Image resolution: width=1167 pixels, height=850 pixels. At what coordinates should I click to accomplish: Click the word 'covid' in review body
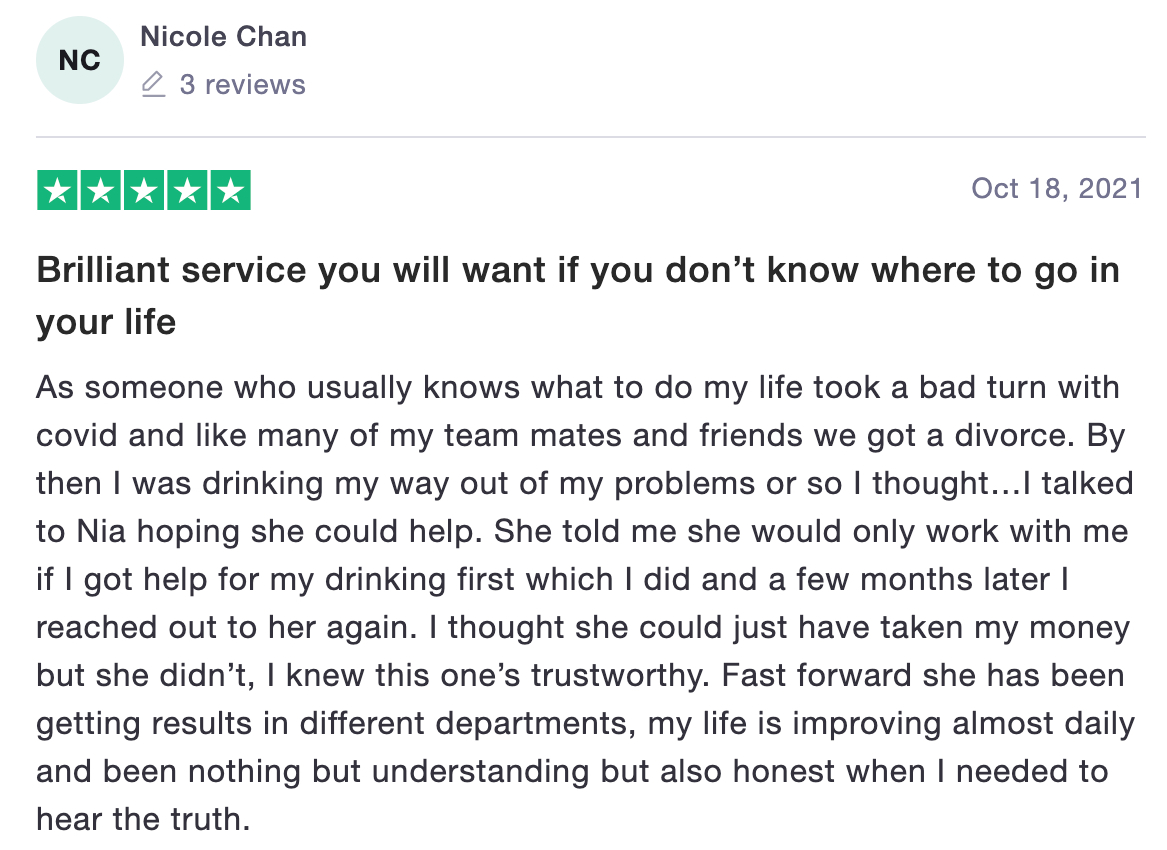pyautogui.click(x=77, y=435)
